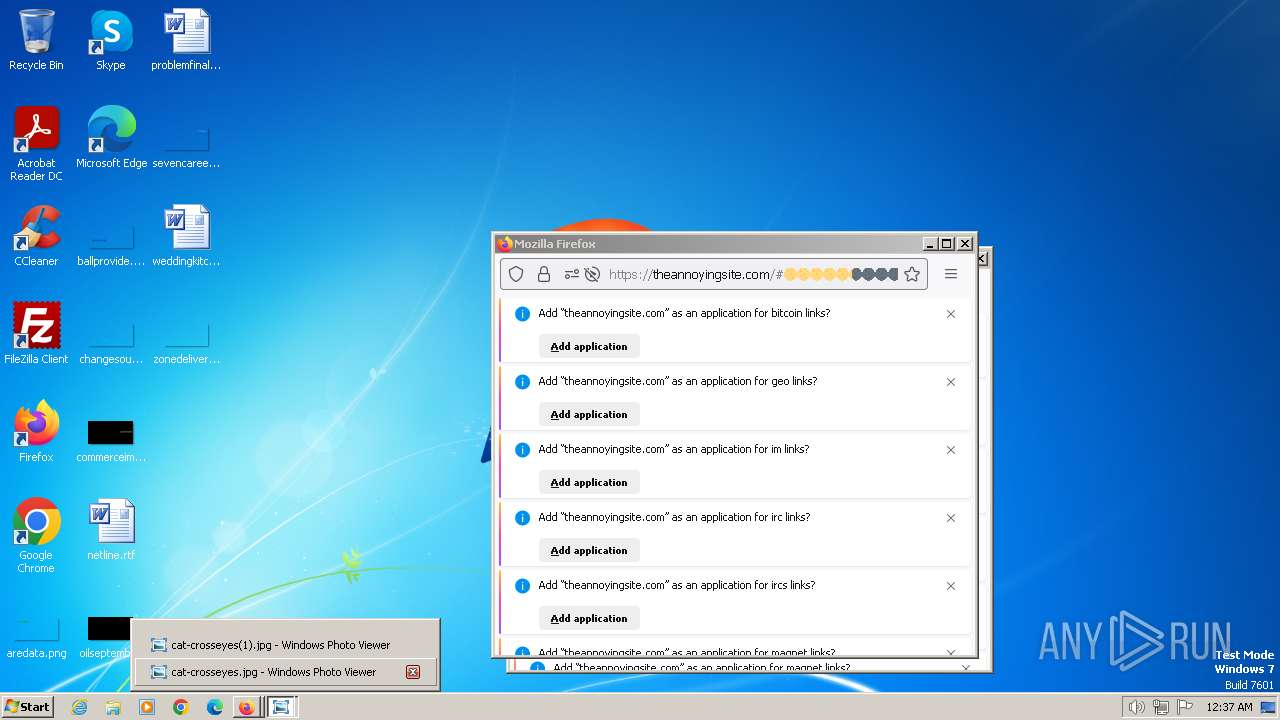Click info icon of bitcoin links notification
This screenshot has width=1280, height=720.
pyautogui.click(x=522, y=314)
